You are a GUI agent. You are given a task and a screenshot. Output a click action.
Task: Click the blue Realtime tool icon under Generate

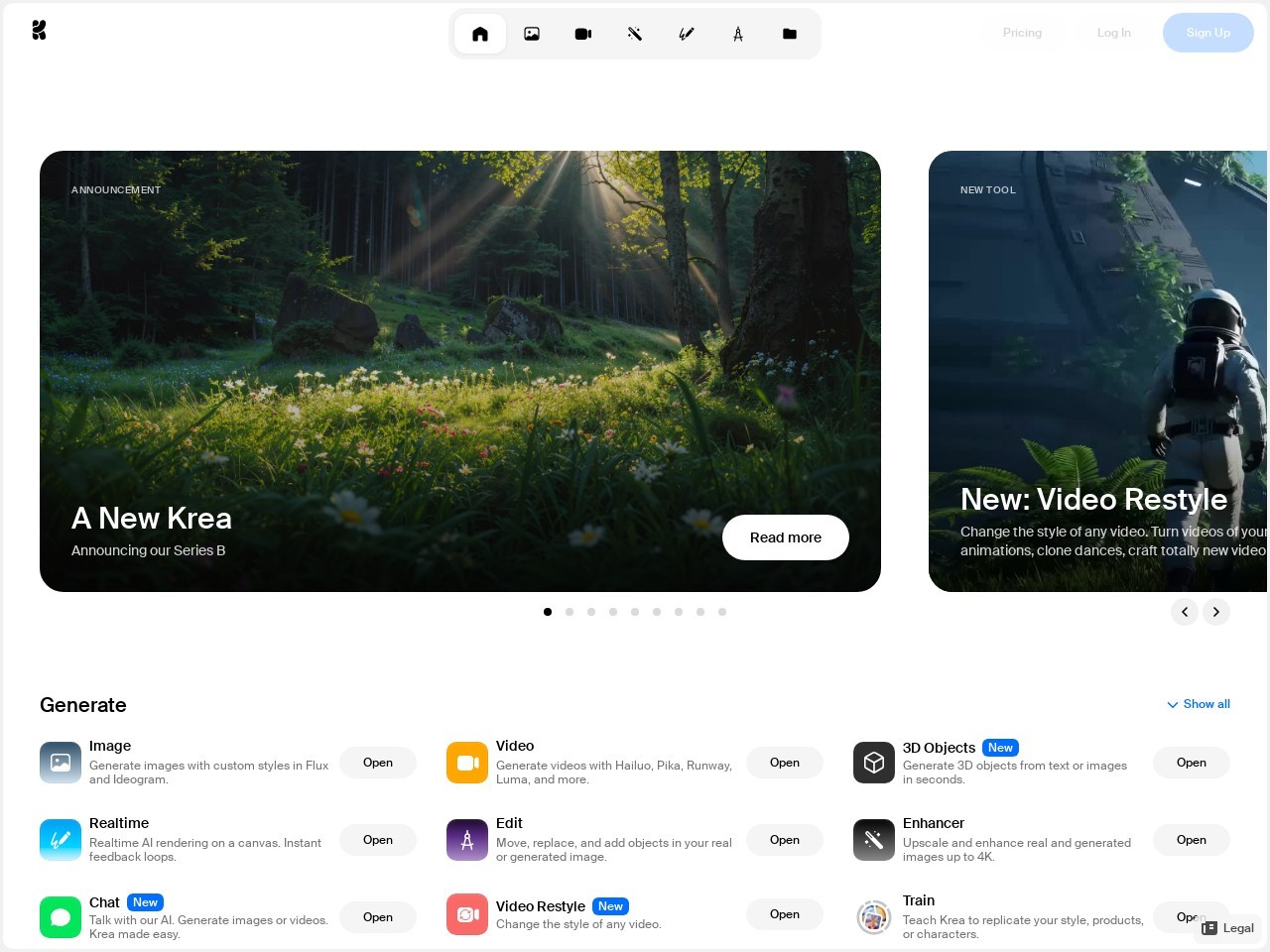61,840
